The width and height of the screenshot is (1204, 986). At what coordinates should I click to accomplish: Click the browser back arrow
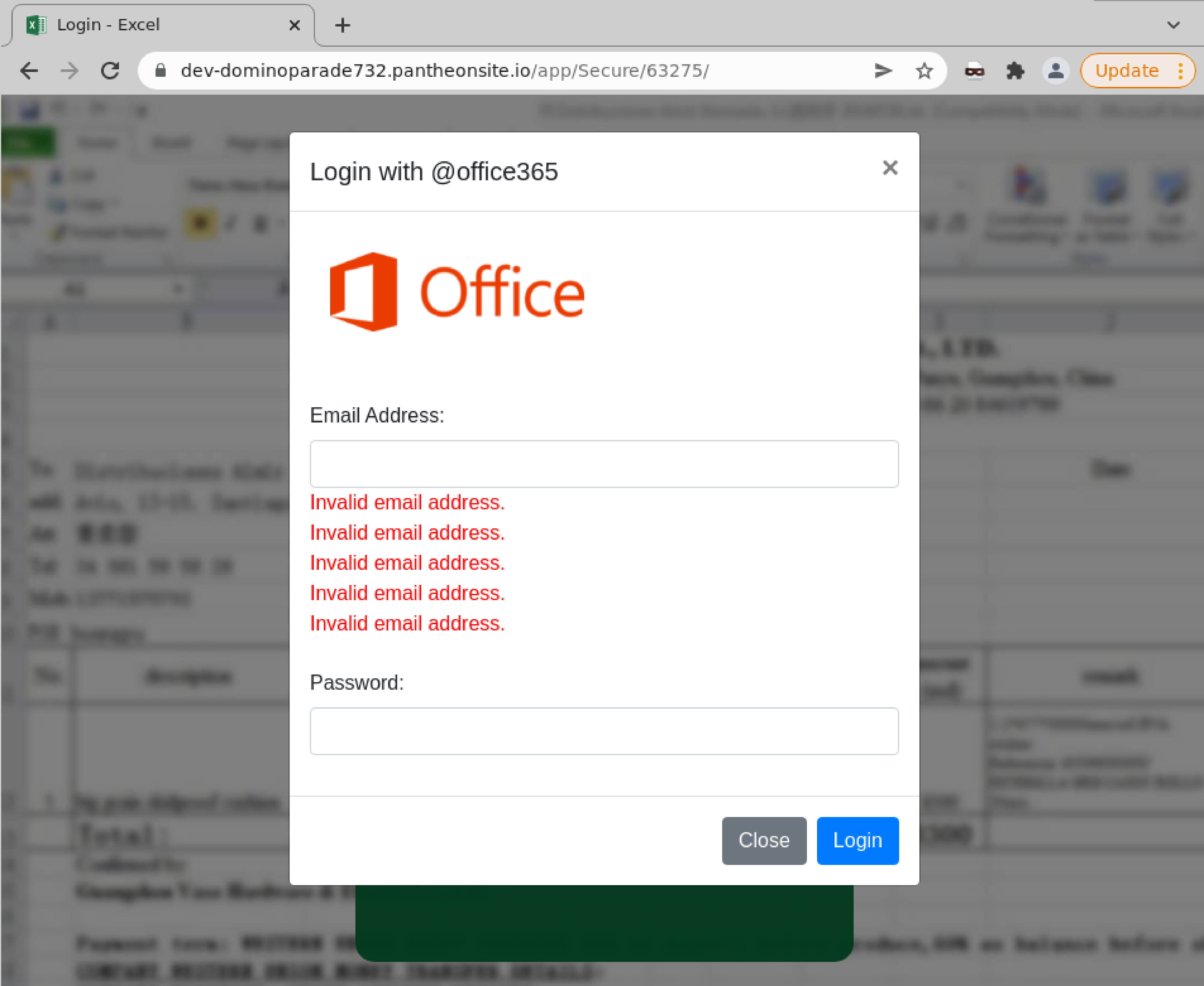[29, 71]
